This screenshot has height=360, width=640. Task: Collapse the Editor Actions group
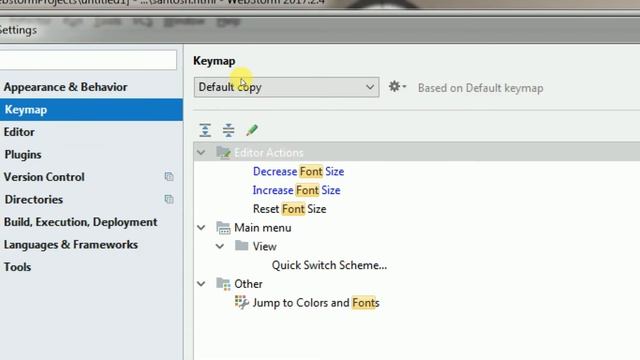201,153
